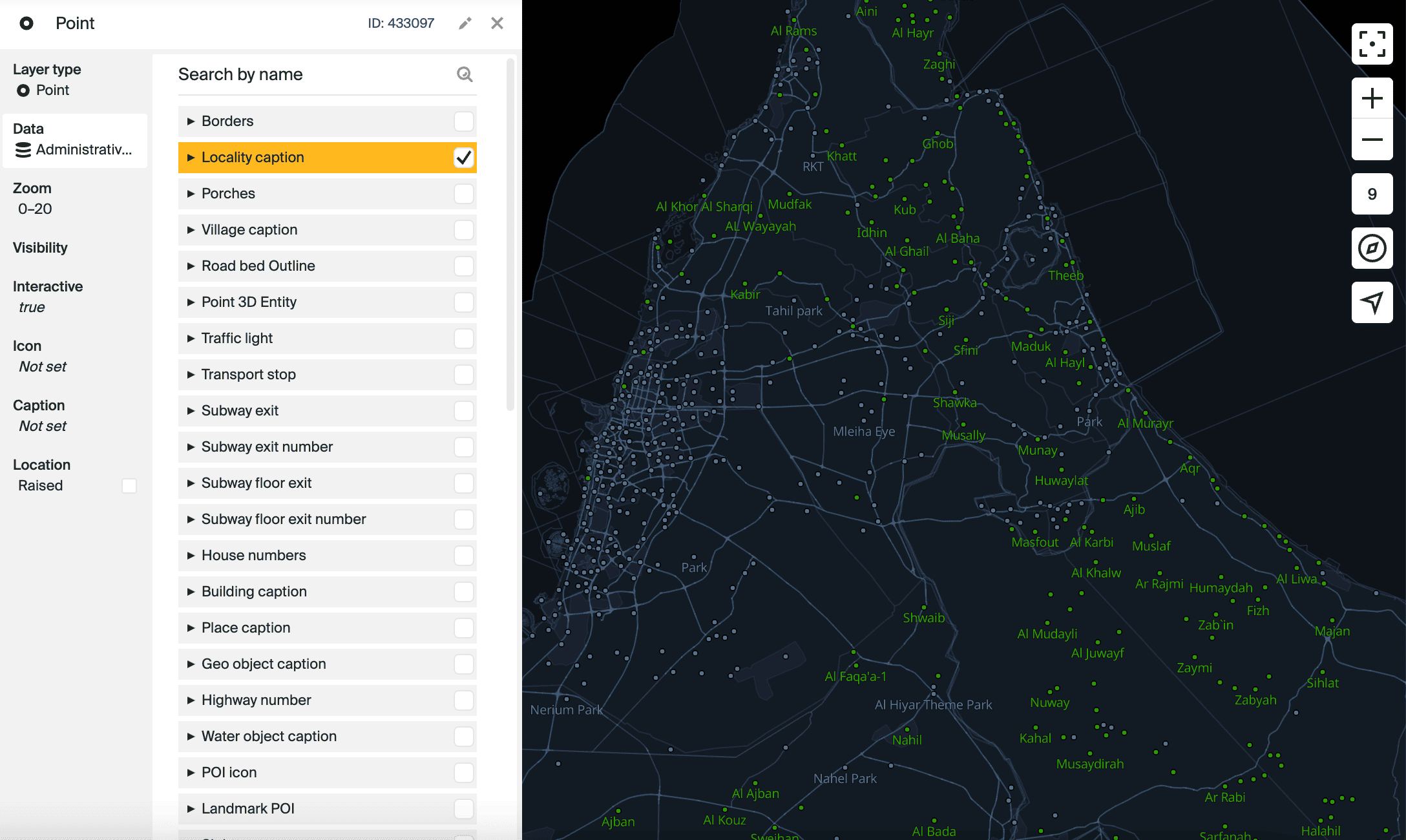Viewport: 1406px width, 840px height.
Task: Click the pencil edit icon
Action: [465, 23]
